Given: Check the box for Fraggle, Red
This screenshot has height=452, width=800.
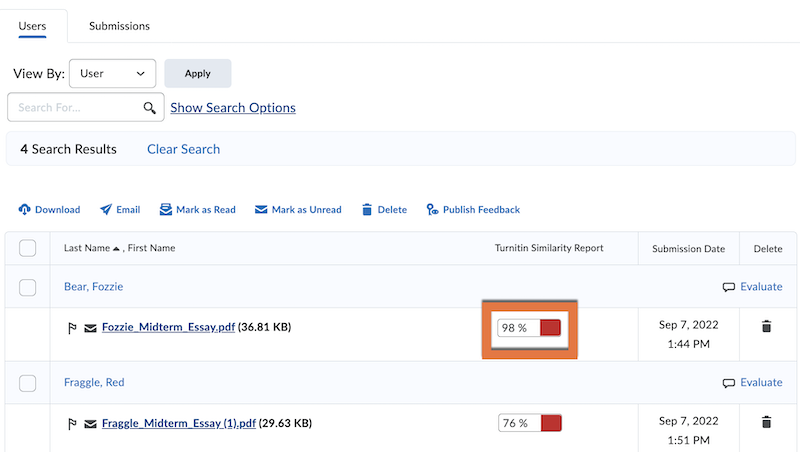Looking at the screenshot, I should click(28, 383).
